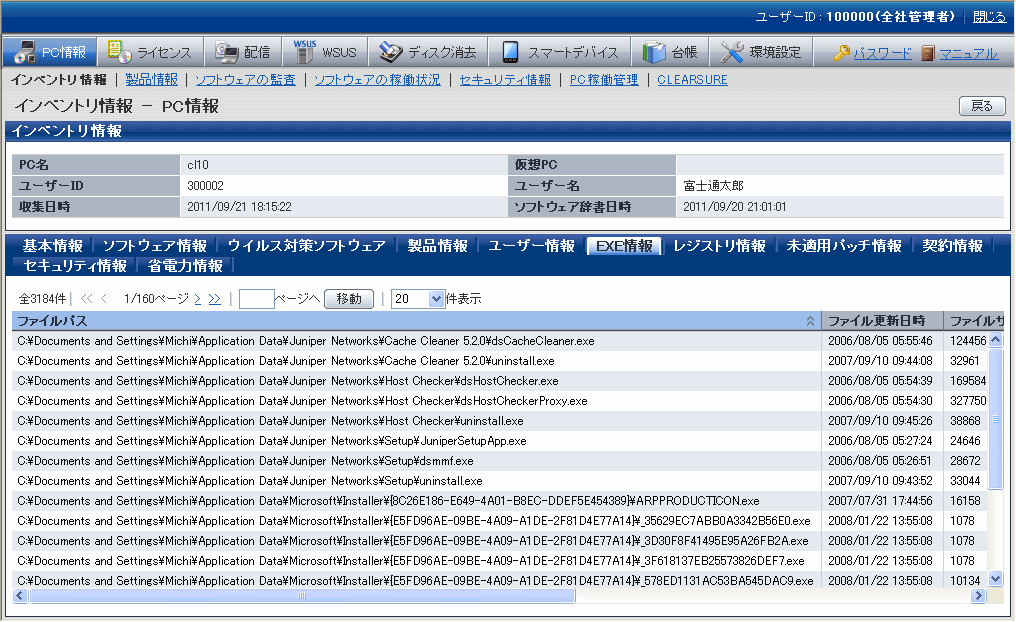This screenshot has height=622, width=1016.
Task: Click the 戻る back button
Action: [982, 106]
